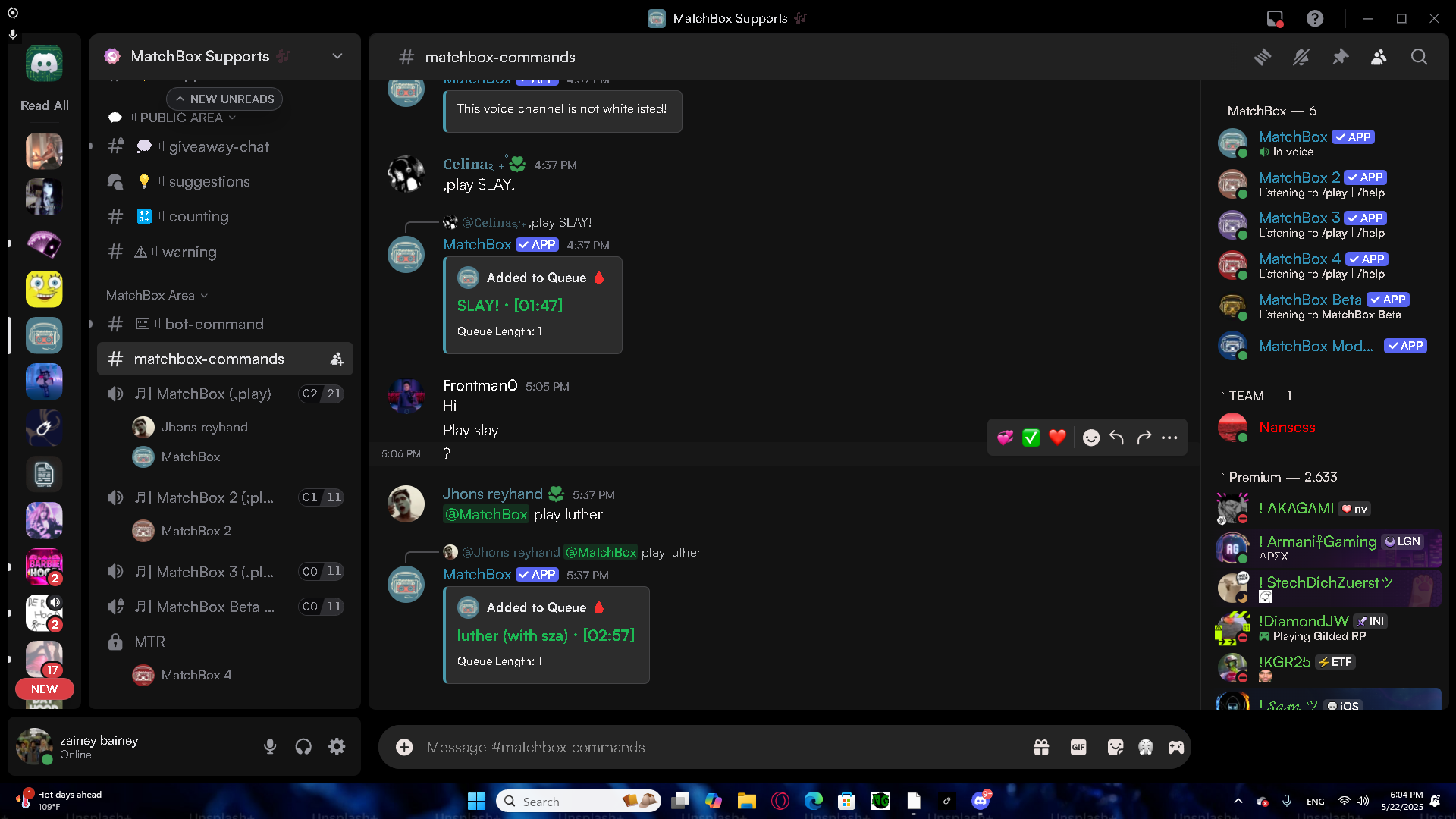Screen dimensions: 1456x819
Task: Open the warning channel
Action: click(x=225, y=252)
